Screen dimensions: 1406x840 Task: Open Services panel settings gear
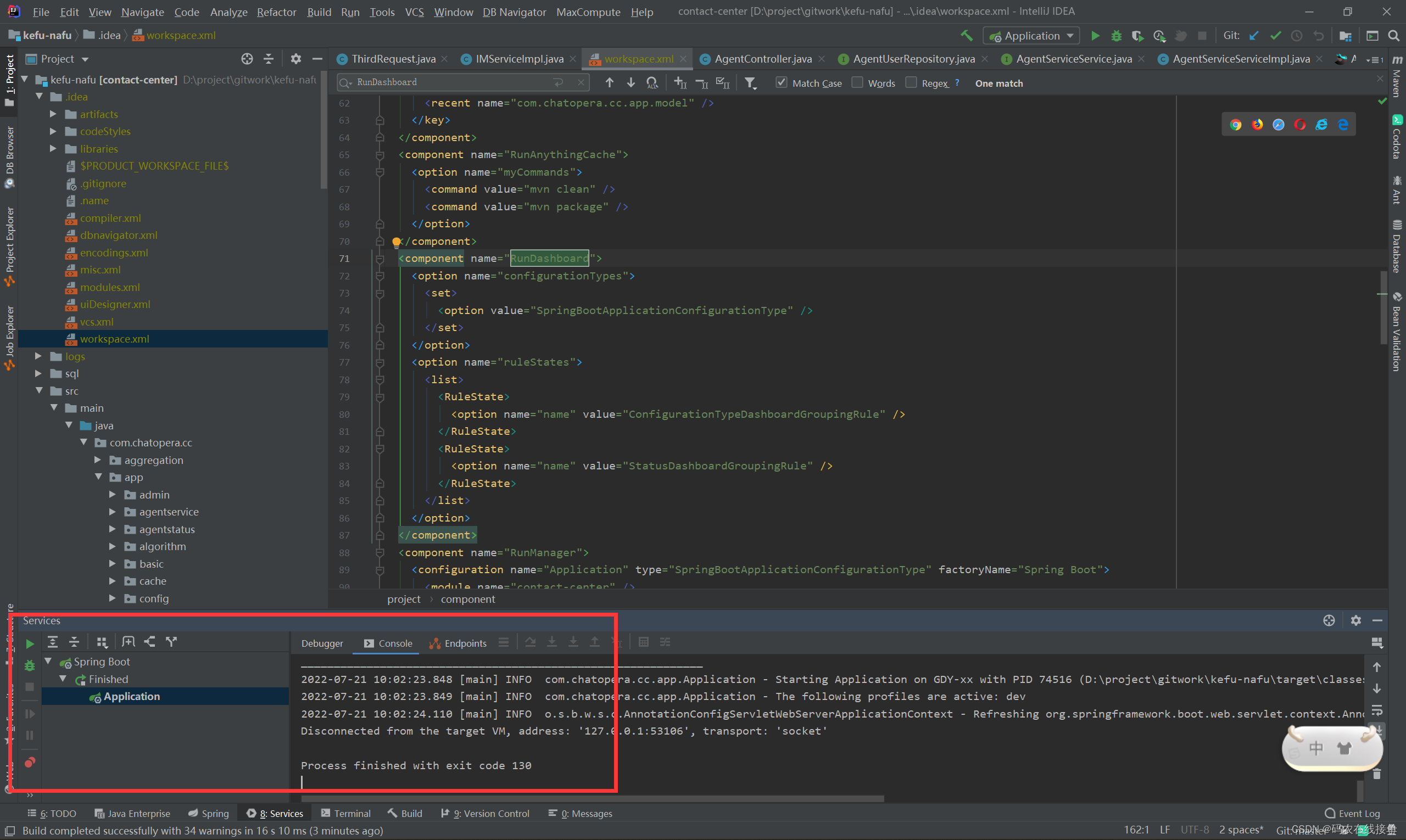pos(1355,620)
